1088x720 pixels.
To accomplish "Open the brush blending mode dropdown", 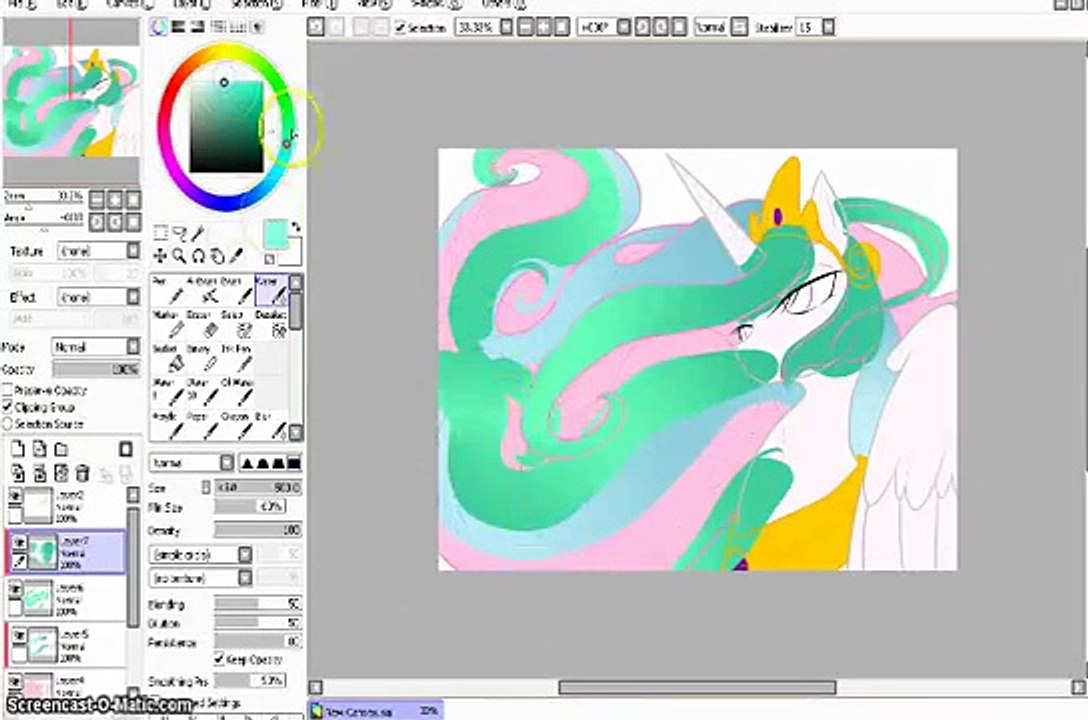I will [192, 463].
